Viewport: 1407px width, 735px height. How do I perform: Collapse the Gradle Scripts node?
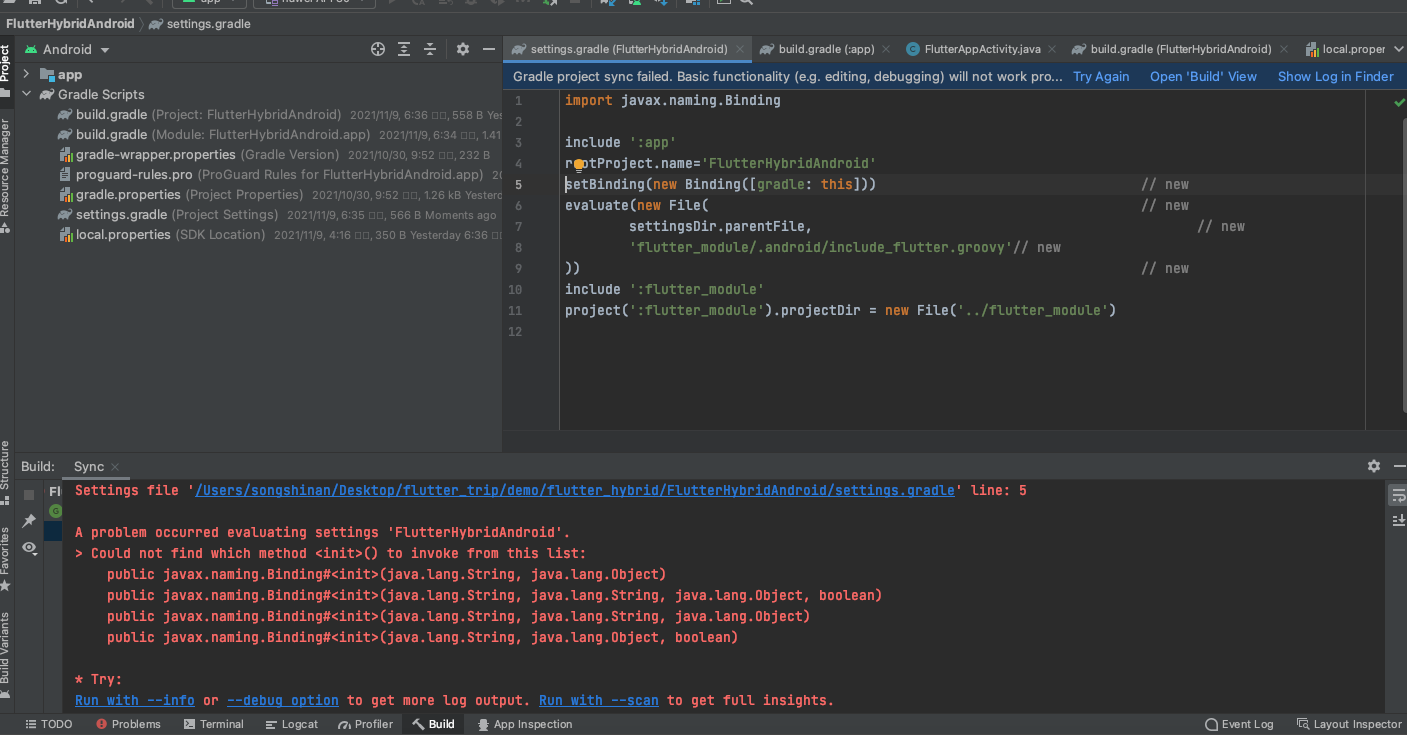[x=27, y=95]
